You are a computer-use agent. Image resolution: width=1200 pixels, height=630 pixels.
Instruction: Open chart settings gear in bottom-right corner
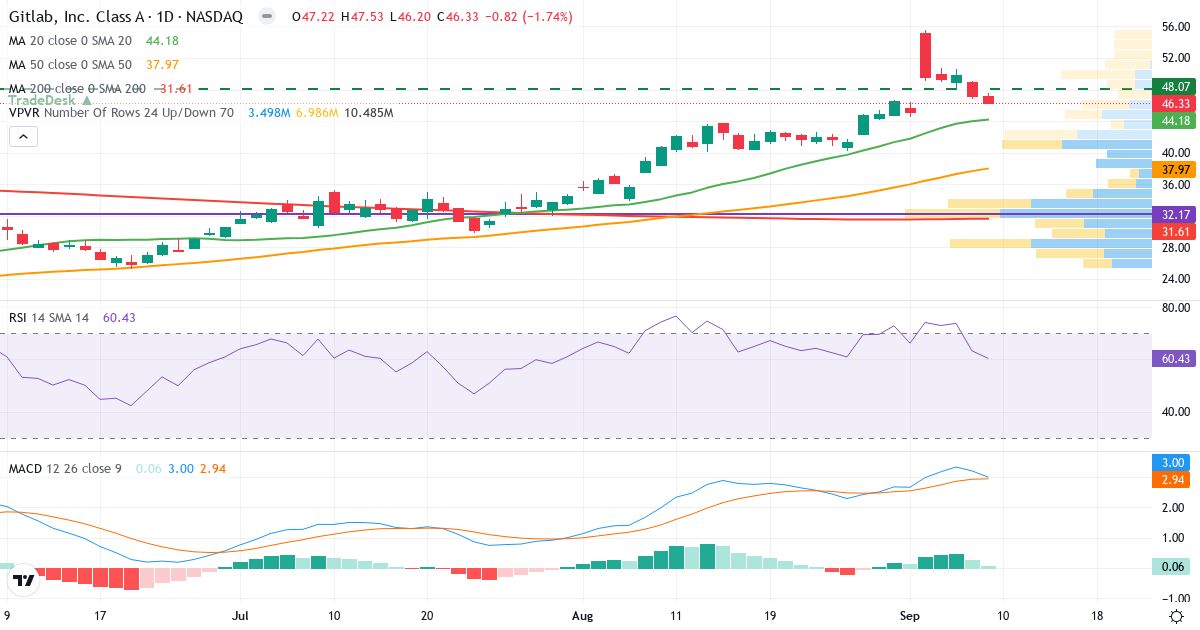[1177, 616]
